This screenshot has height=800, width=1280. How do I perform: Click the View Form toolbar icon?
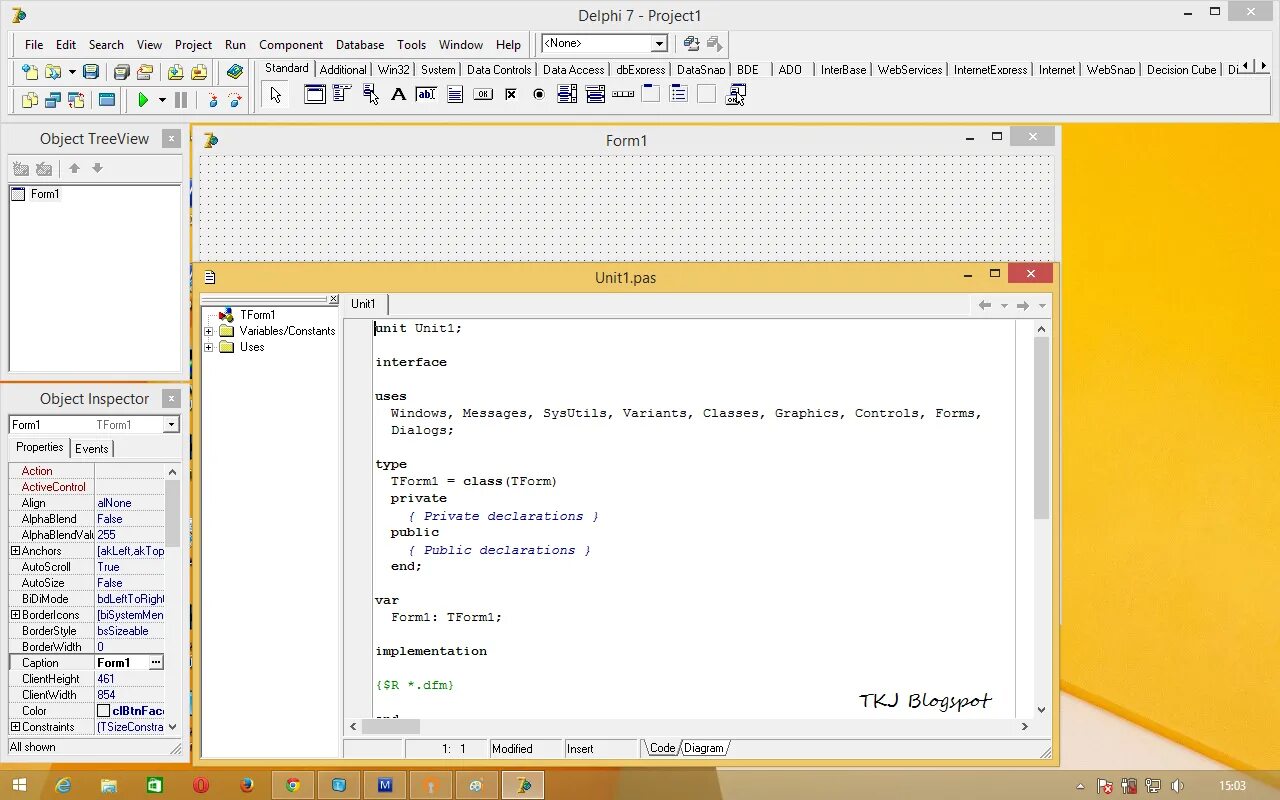coord(53,100)
